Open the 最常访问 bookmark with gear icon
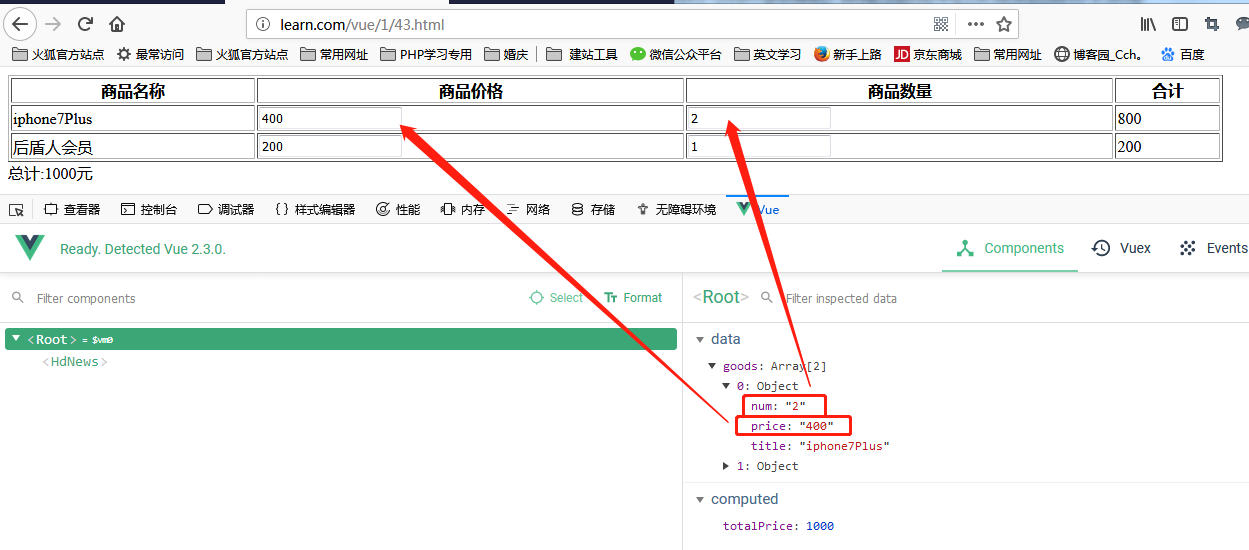The image size is (1249, 550). point(150,54)
